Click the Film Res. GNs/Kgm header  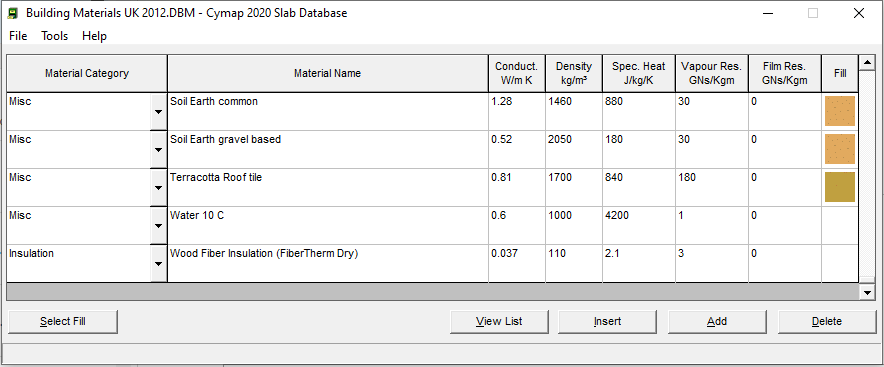[785, 73]
